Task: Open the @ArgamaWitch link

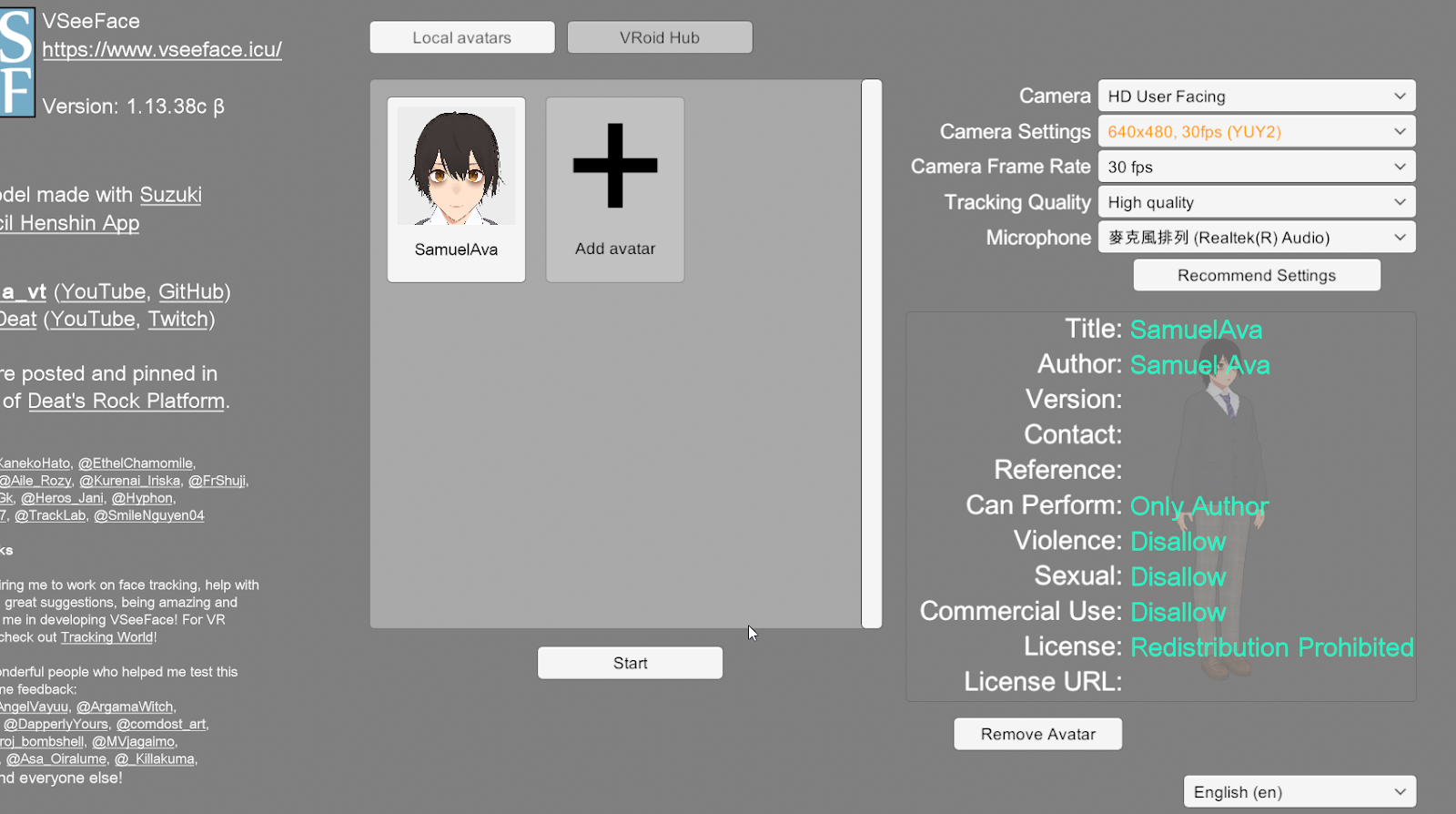Action: pyautogui.click(x=125, y=707)
